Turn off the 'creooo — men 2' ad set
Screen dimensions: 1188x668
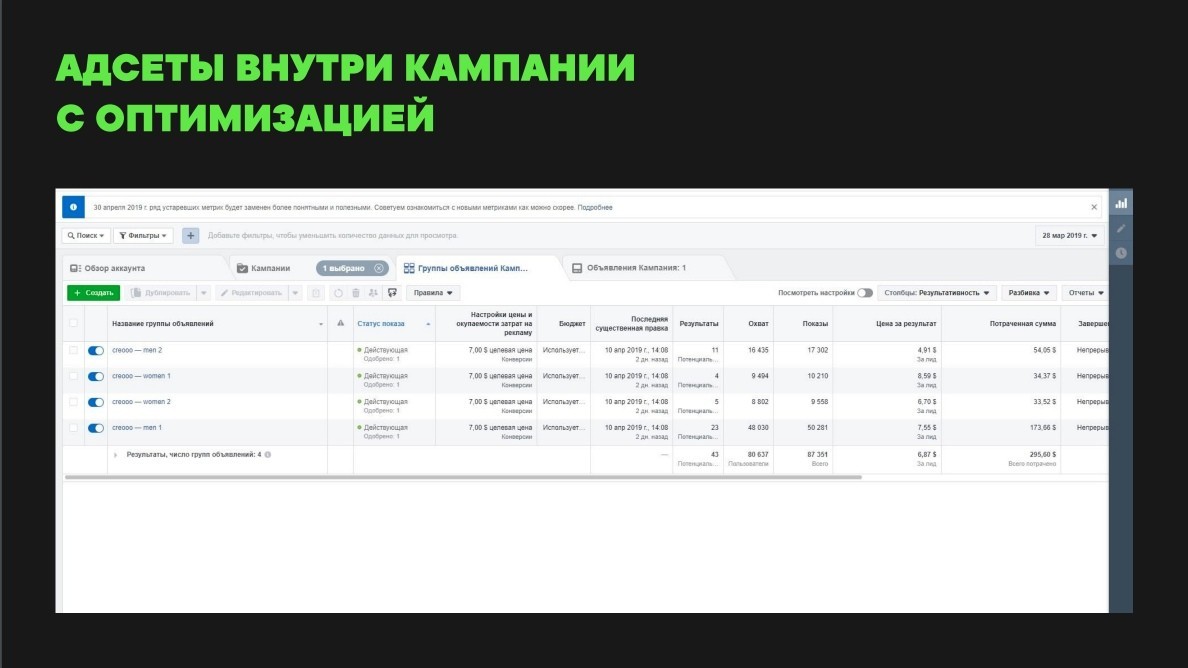point(95,351)
